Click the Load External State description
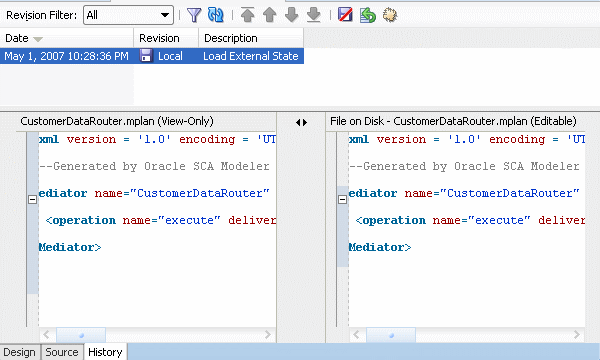The height and width of the screenshot is (360, 600). point(251,56)
